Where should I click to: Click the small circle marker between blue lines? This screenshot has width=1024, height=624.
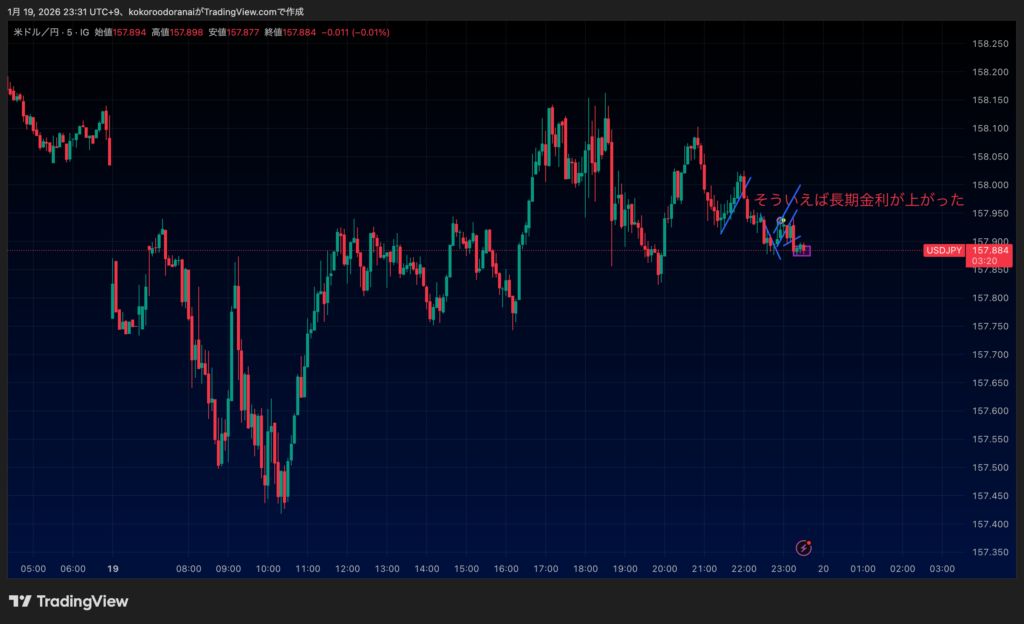tap(780, 220)
